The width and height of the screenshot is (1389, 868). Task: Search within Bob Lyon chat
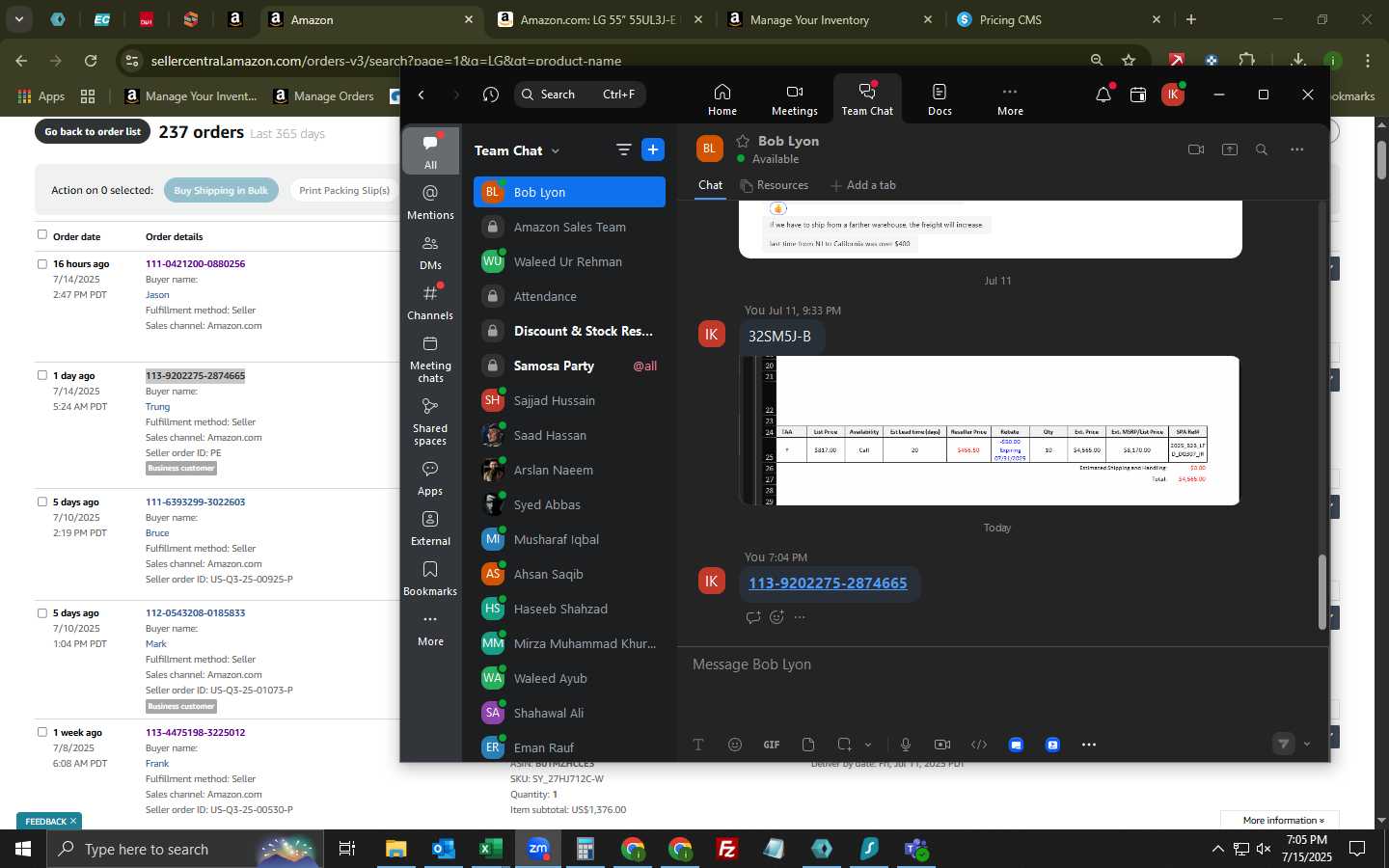[1262, 149]
